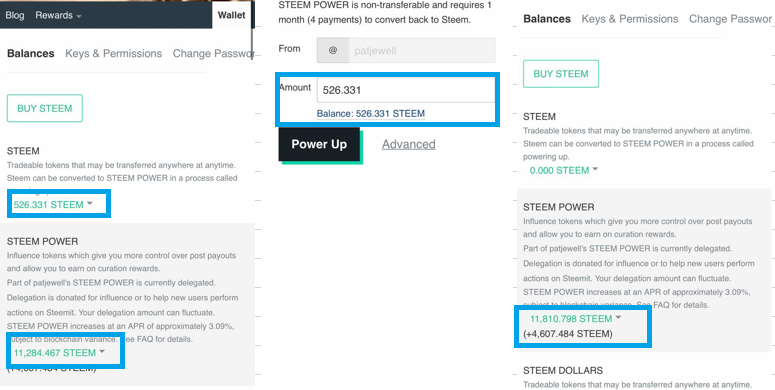Click the Blog menu item
Screen dimensions: 775x390
[x=15, y=15]
